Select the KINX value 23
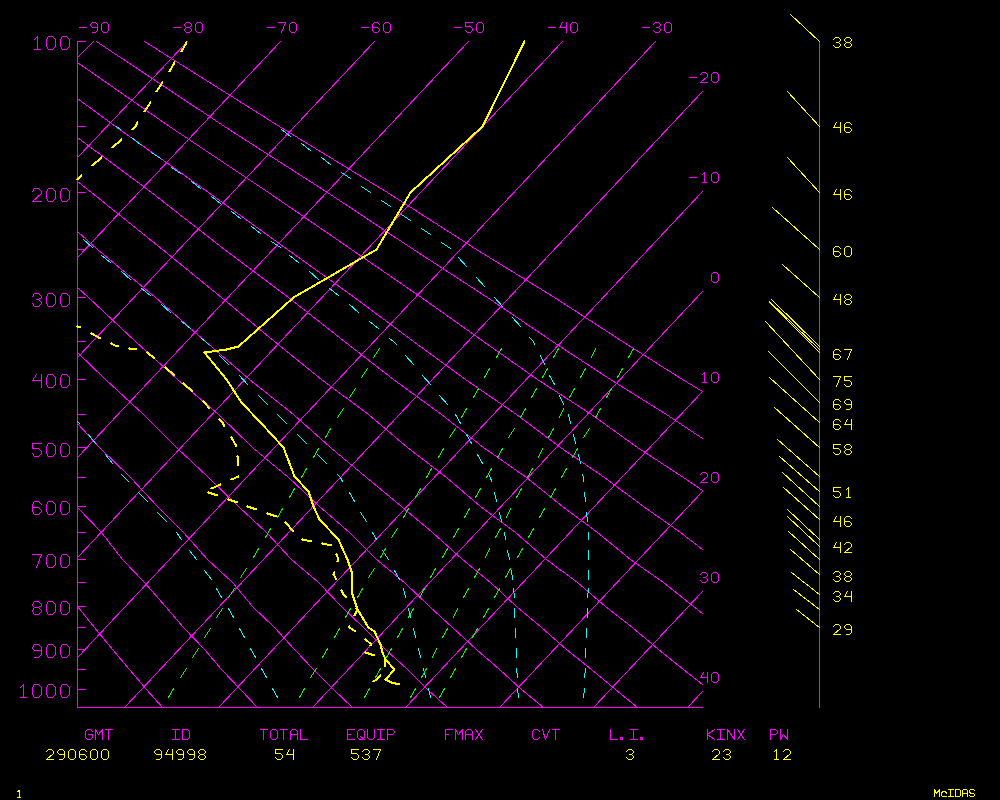Viewport: 1000px width, 800px height. click(x=721, y=755)
